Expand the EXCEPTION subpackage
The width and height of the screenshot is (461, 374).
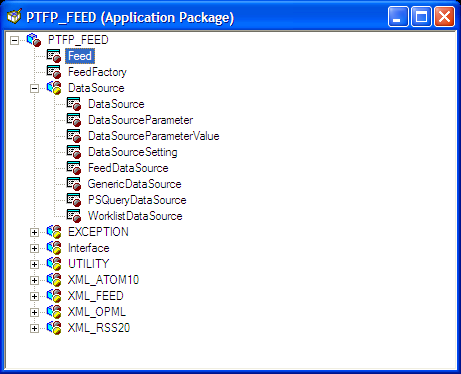[34, 233]
